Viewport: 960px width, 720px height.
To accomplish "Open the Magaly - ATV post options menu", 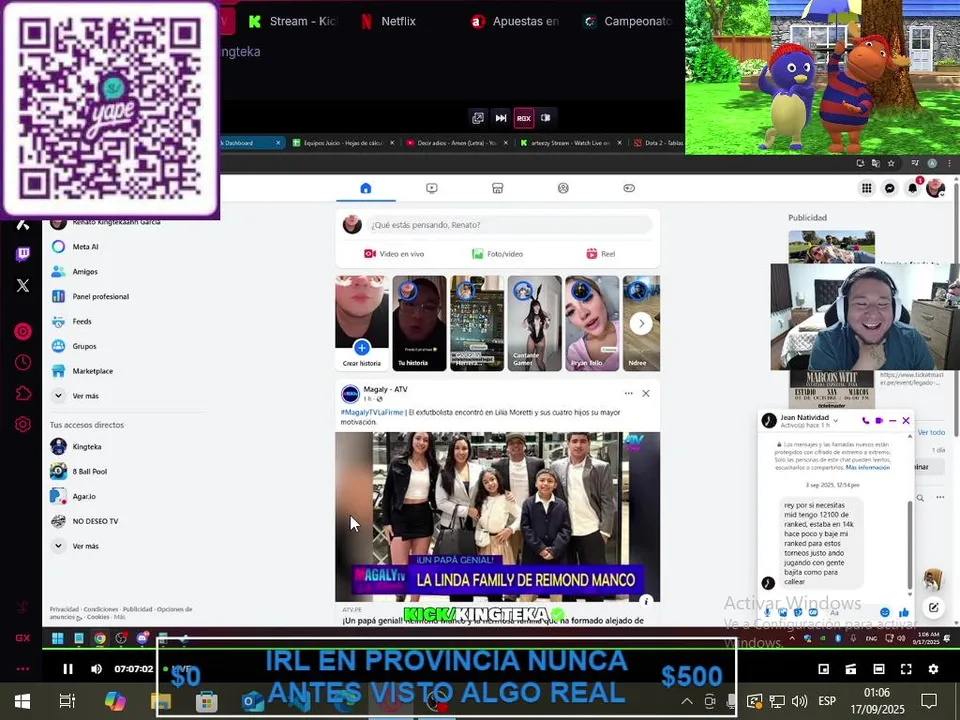I will click(628, 393).
